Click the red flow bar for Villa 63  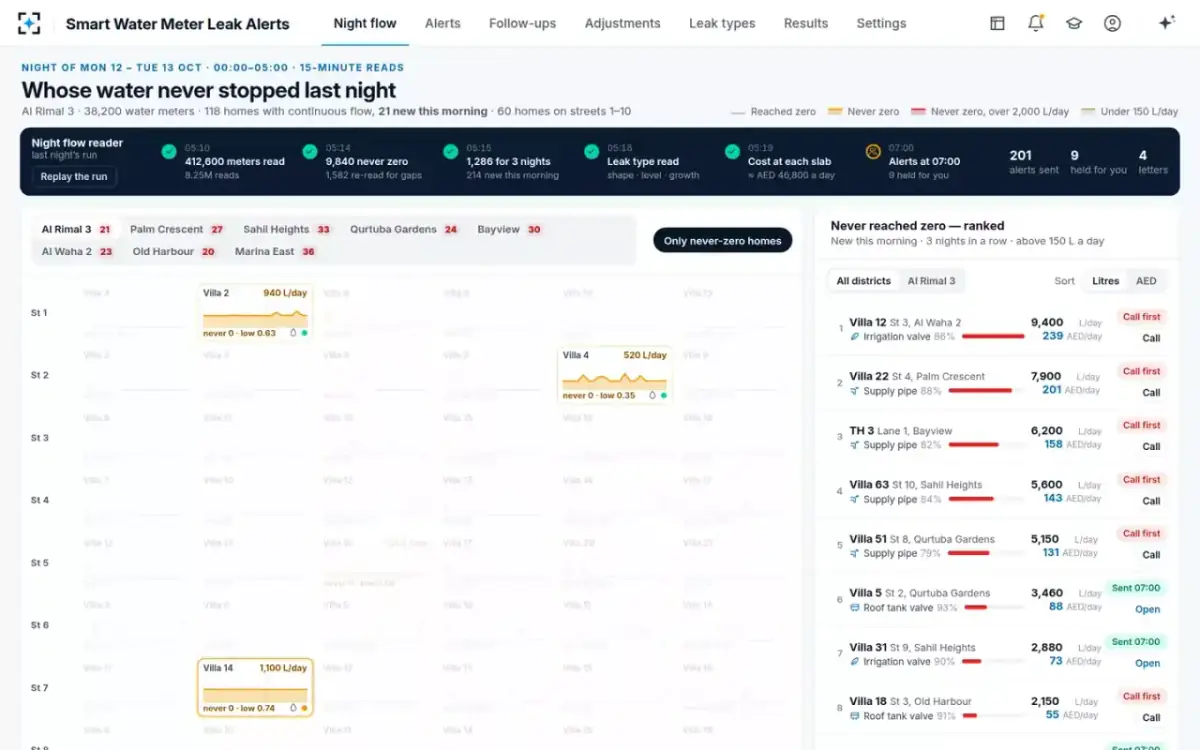pyautogui.click(x=970, y=498)
